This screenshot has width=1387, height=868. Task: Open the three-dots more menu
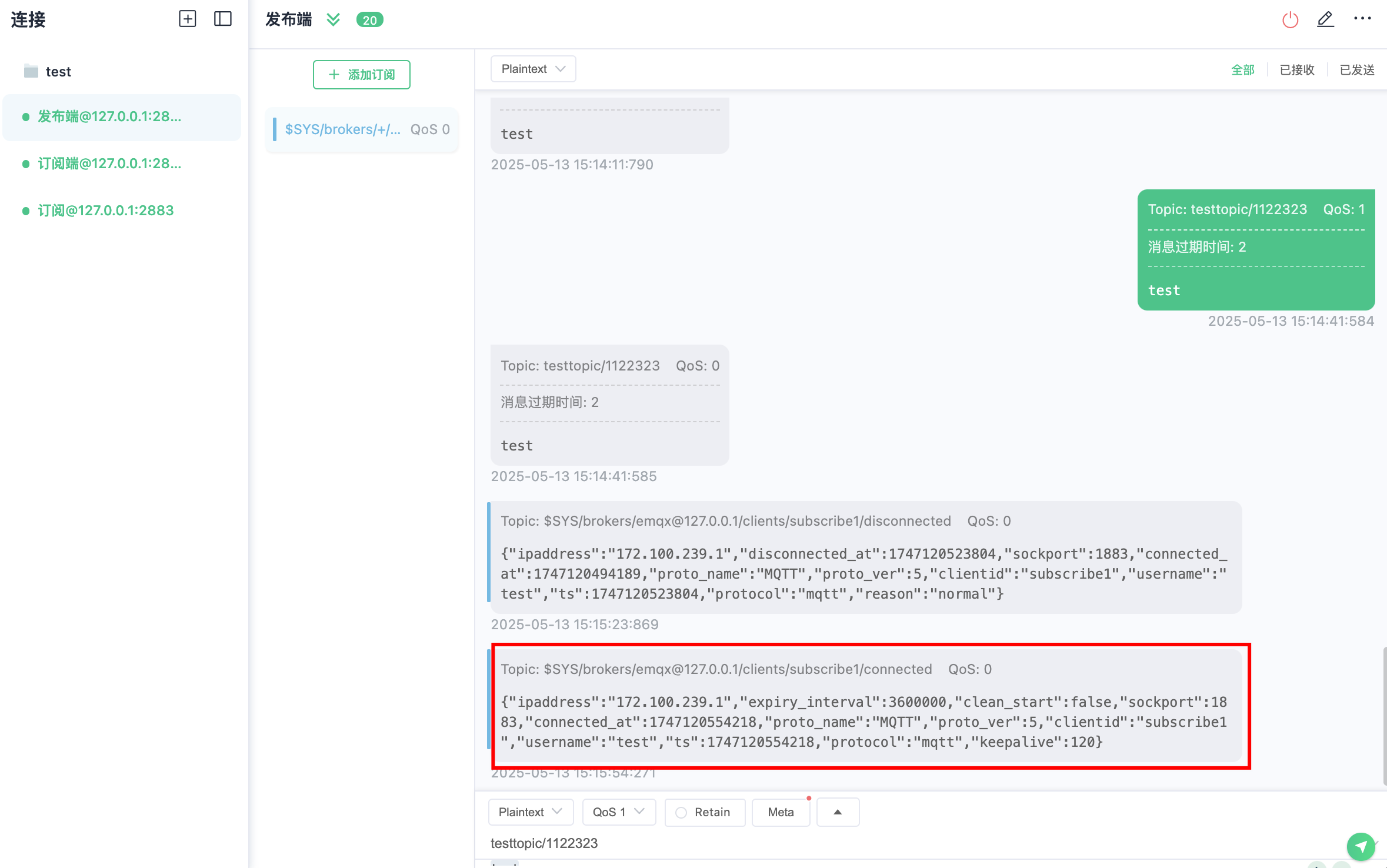[1362, 19]
